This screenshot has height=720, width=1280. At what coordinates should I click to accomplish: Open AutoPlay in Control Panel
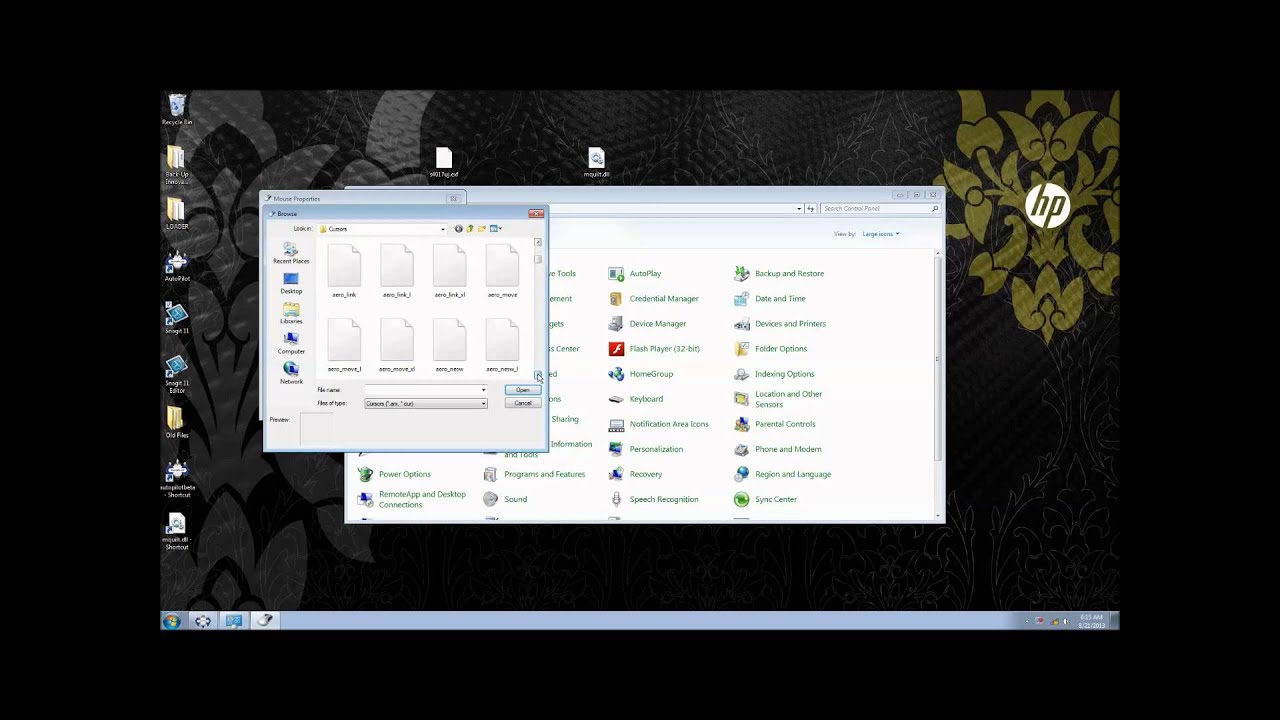point(635,273)
